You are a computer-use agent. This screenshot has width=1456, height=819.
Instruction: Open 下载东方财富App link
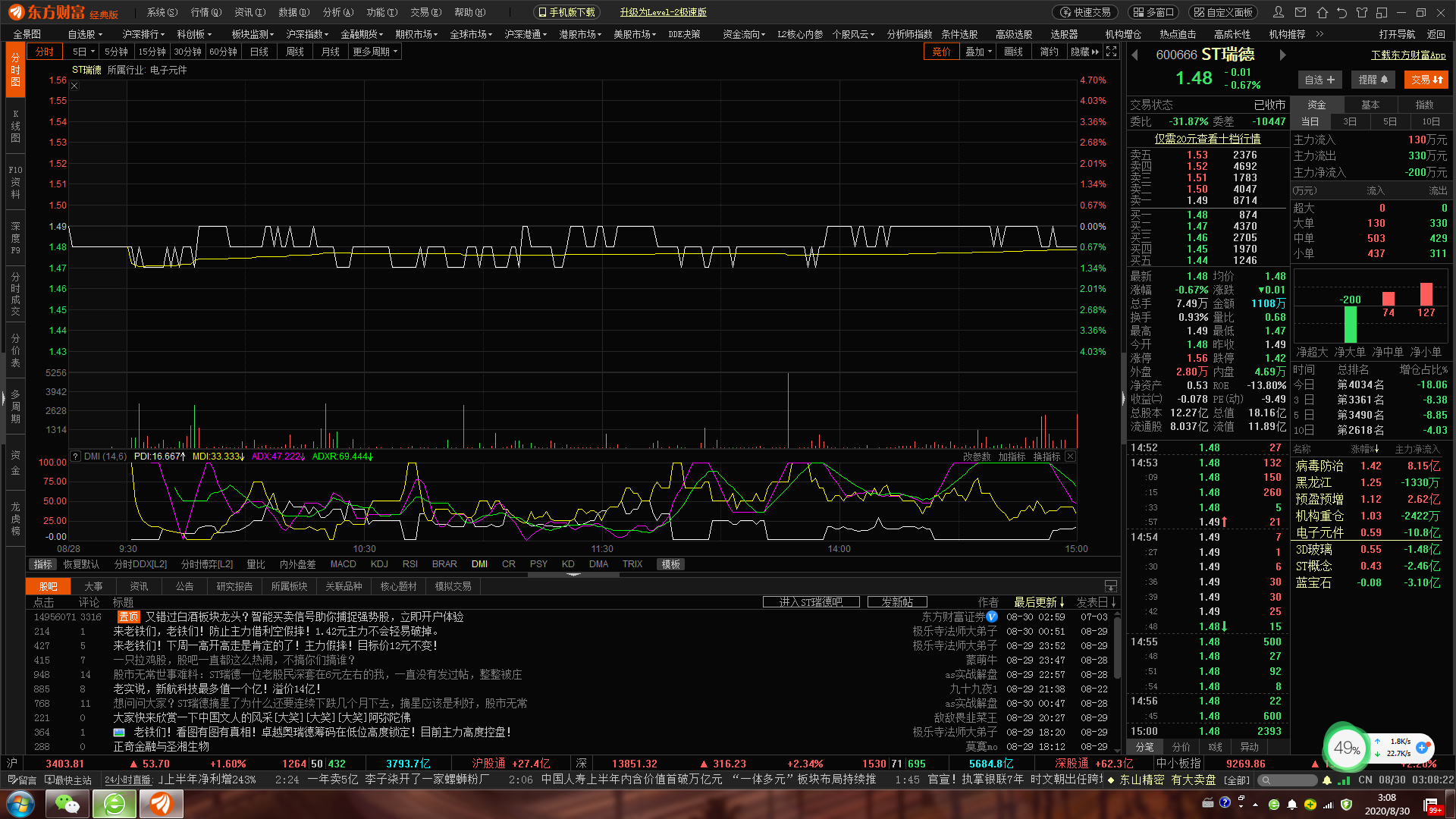[1408, 55]
